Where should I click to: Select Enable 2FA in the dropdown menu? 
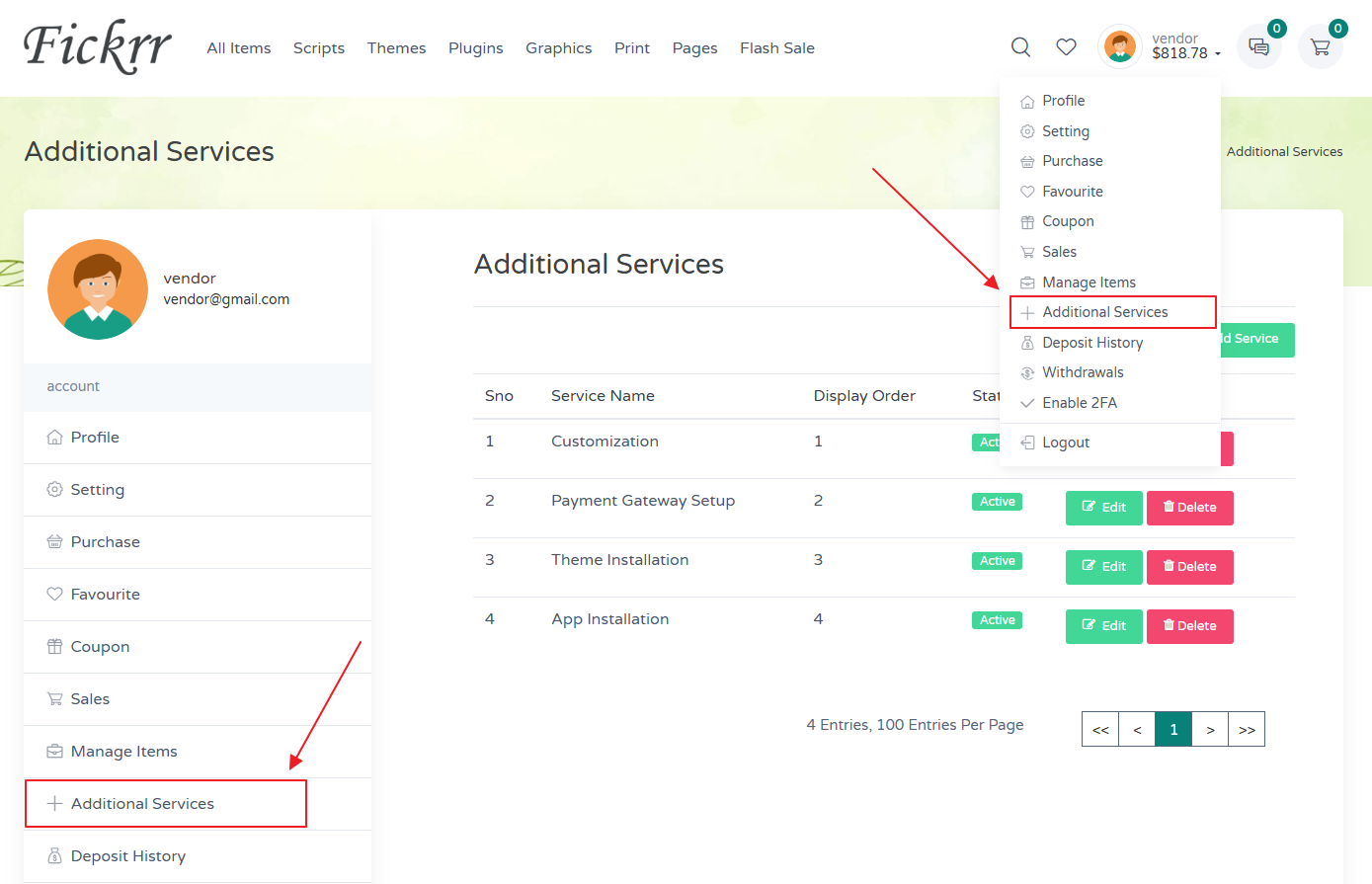click(x=1079, y=403)
